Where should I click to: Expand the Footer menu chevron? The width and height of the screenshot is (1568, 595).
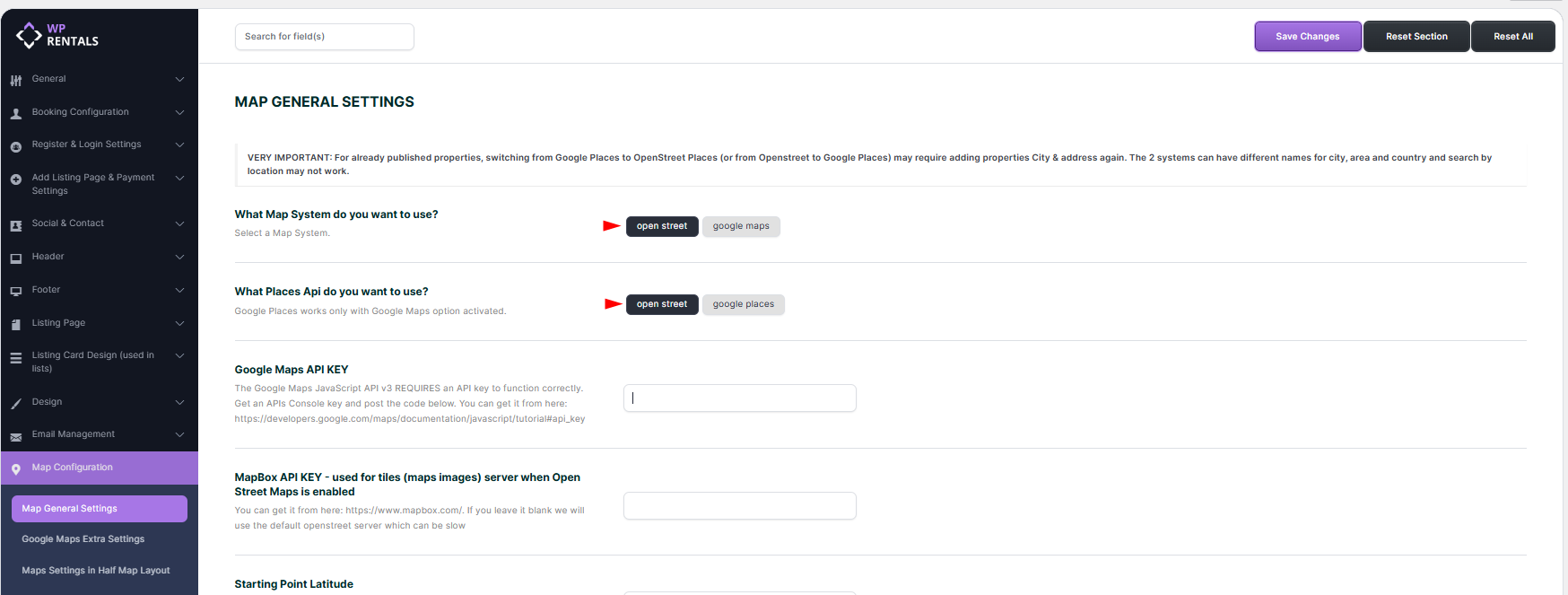coord(179,290)
